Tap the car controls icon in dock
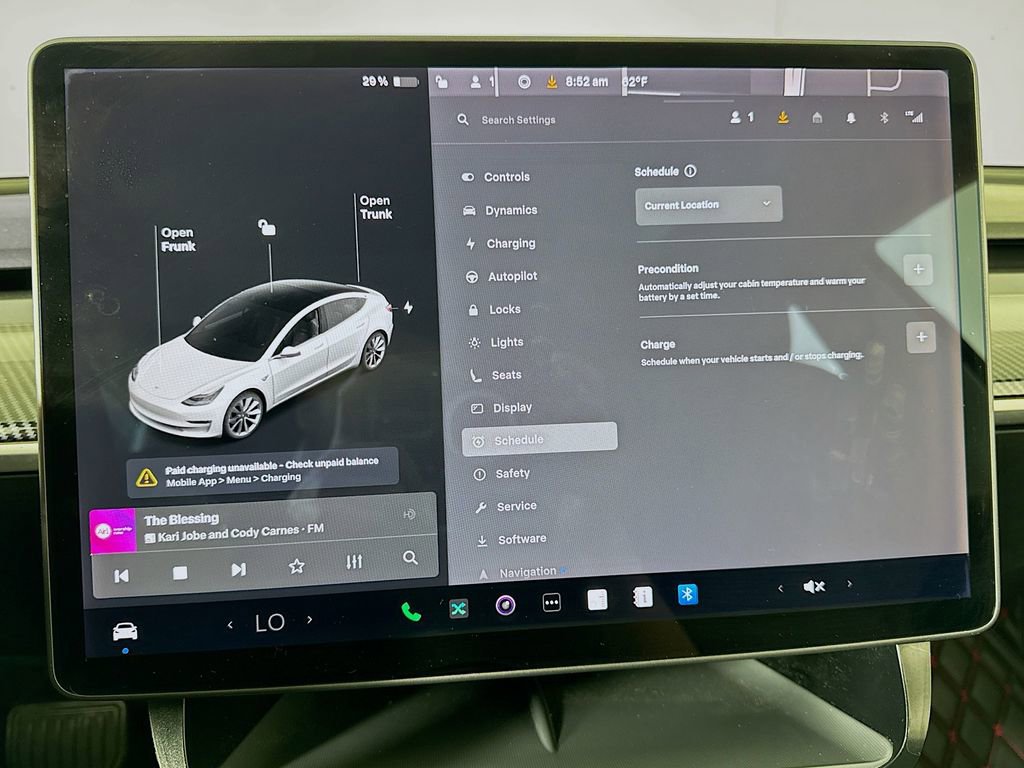 (x=125, y=632)
